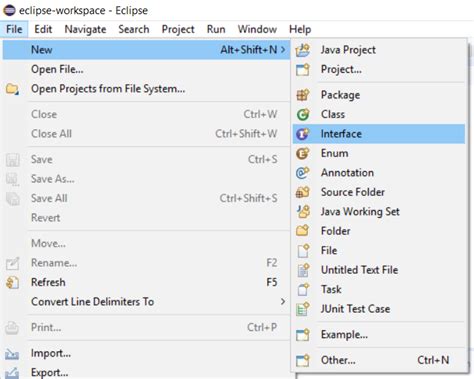Select the highlighted Interface entry
474x379 pixels.
point(379,134)
